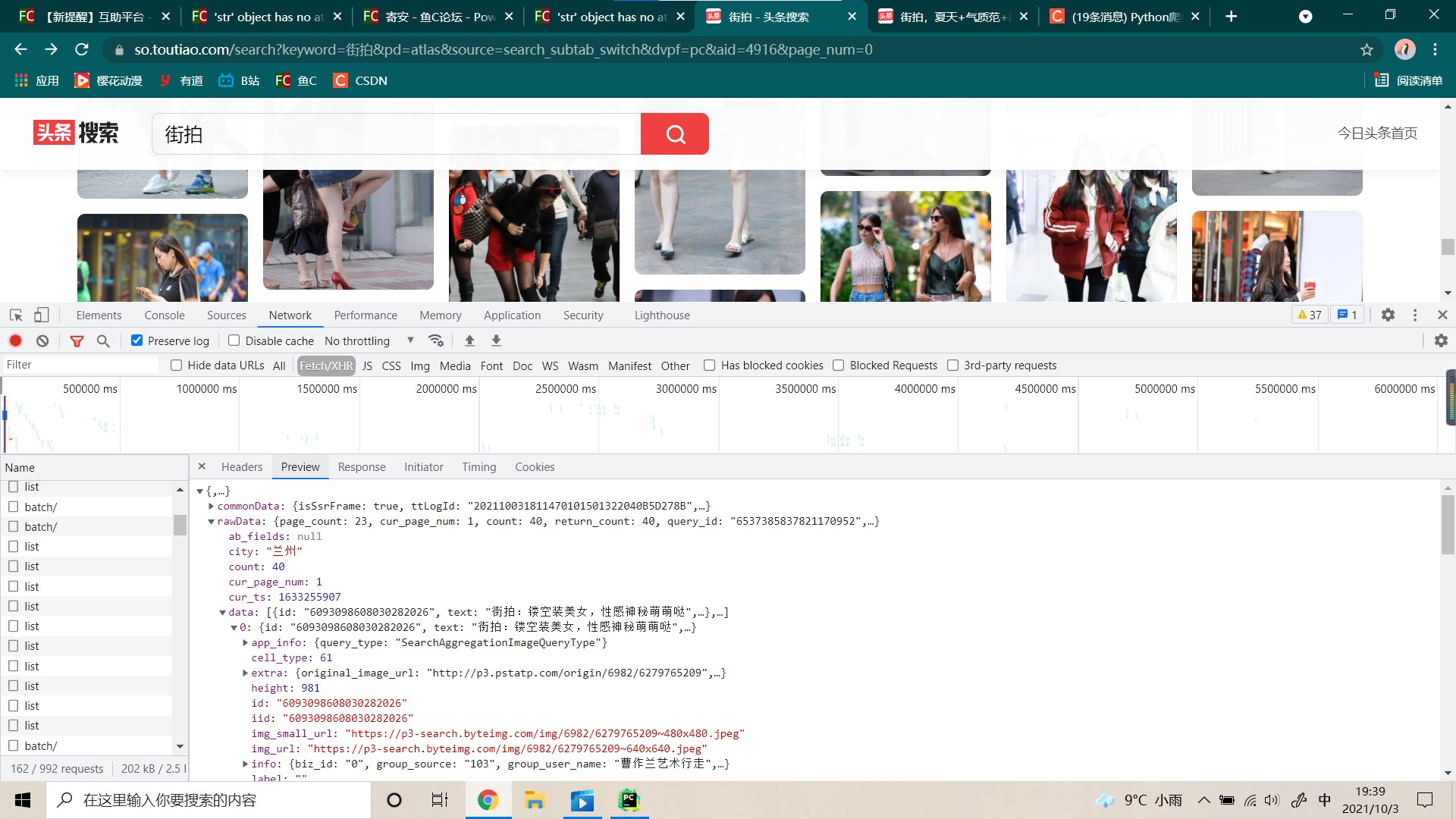Check the Blocked Requests checkbox
The image size is (1456, 819).
tap(838, 366)
